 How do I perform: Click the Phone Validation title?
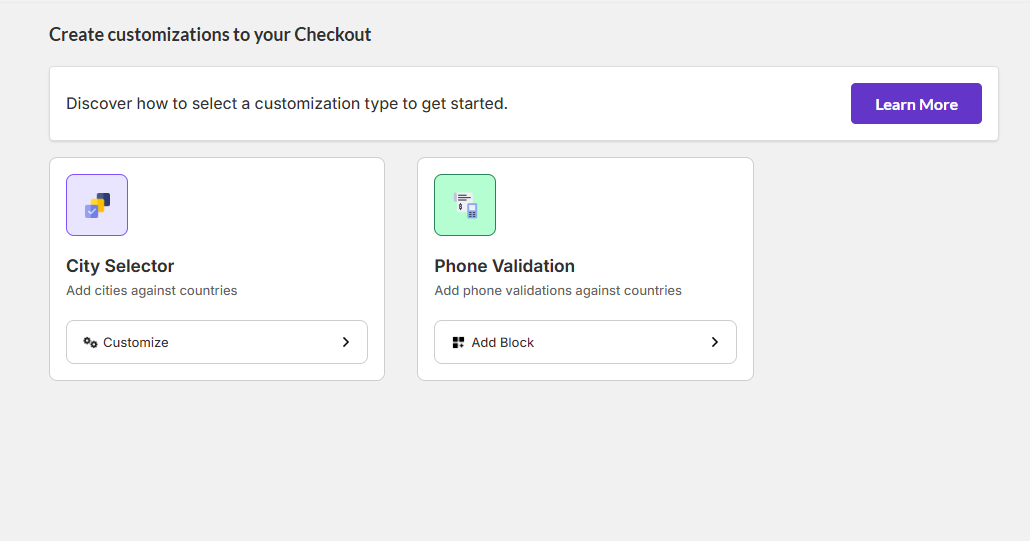[504, 266]
